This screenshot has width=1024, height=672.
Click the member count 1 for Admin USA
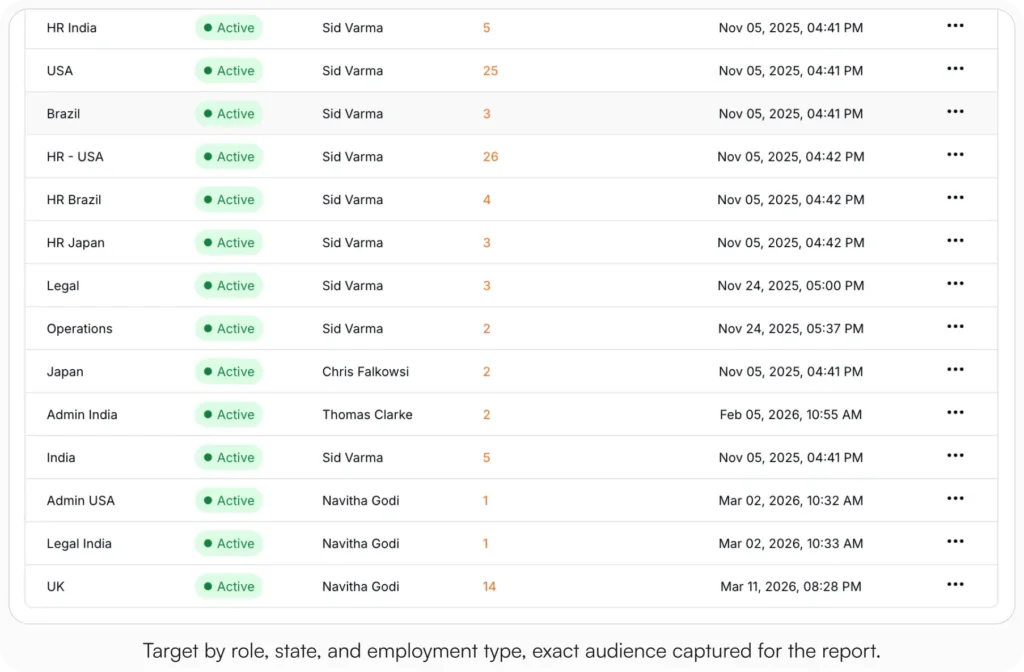point(485,501)
